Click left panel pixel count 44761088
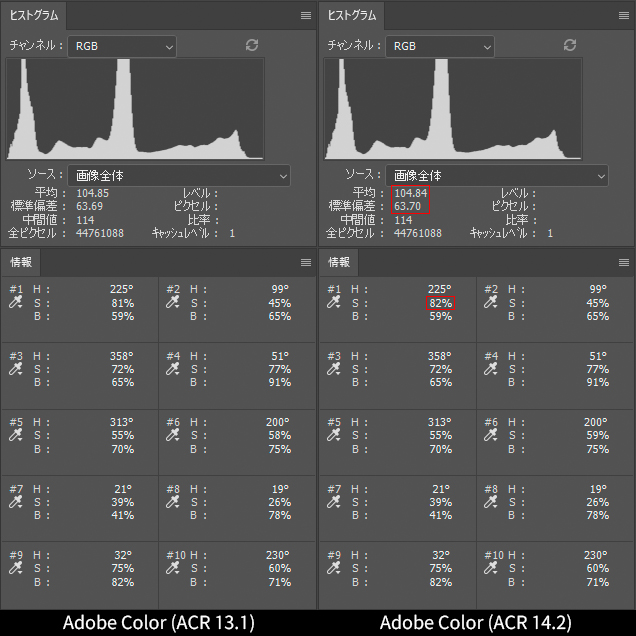The width and height of the screenshot is (636, 636). click(100, 233)
